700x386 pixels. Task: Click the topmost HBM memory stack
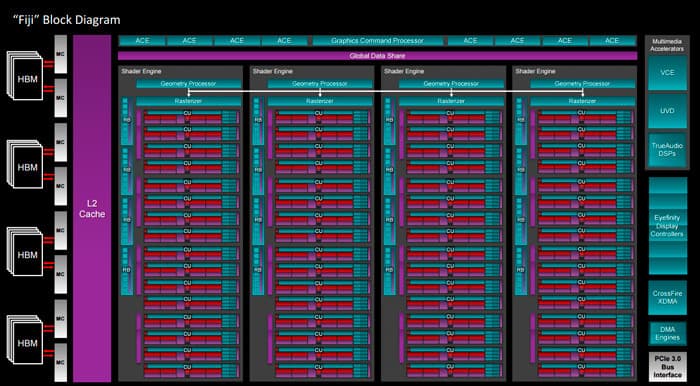[24, 76]
